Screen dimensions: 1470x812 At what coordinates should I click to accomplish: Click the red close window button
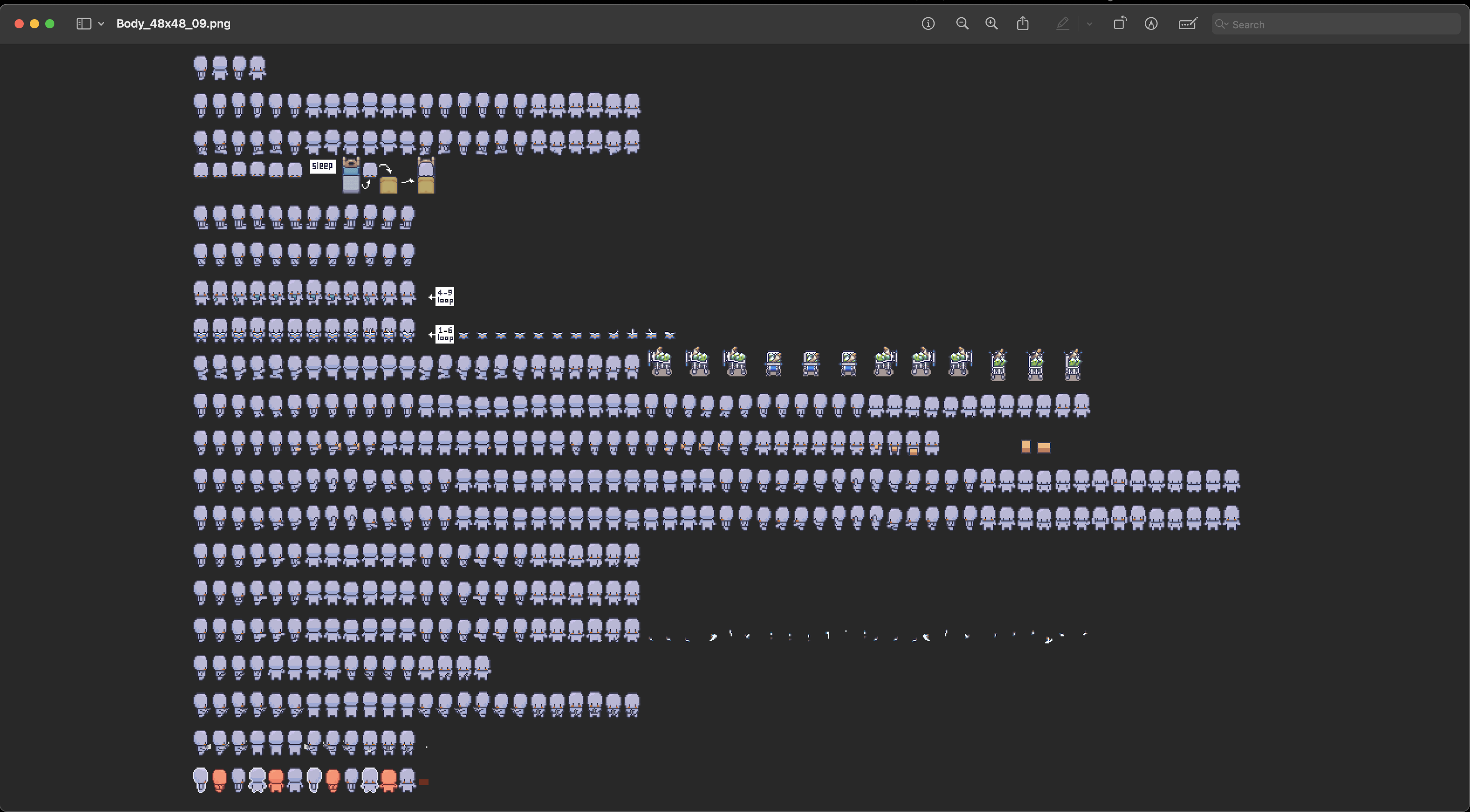pos(19,23)
